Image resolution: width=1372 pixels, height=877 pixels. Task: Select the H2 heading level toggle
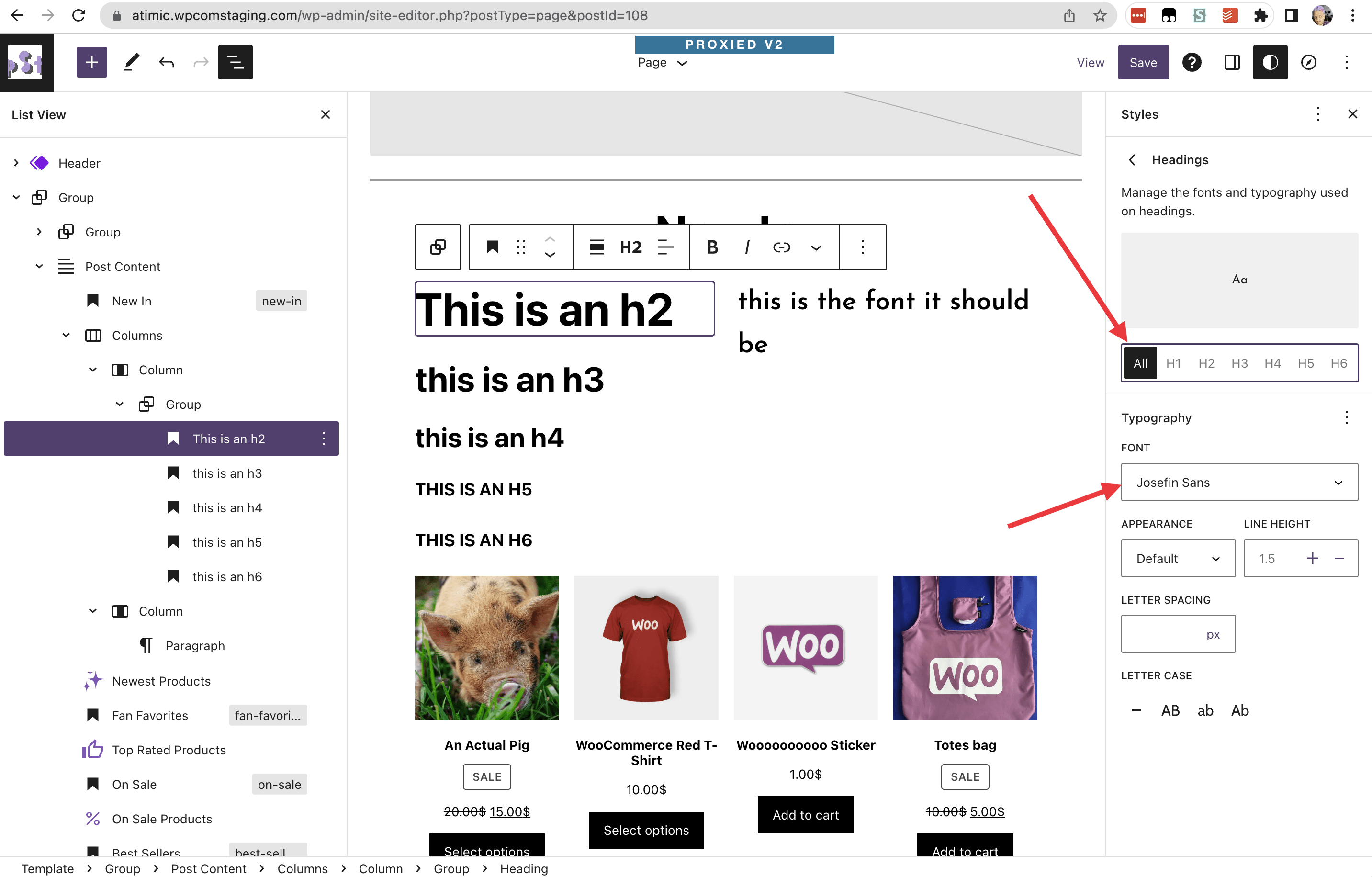coord(1205,363)
